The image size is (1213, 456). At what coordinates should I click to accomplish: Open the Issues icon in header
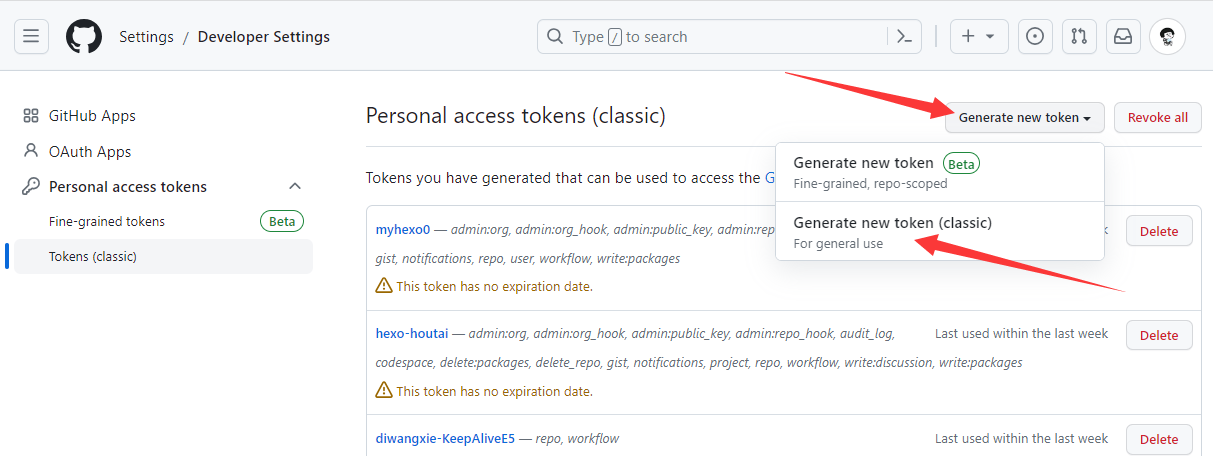1035,37
